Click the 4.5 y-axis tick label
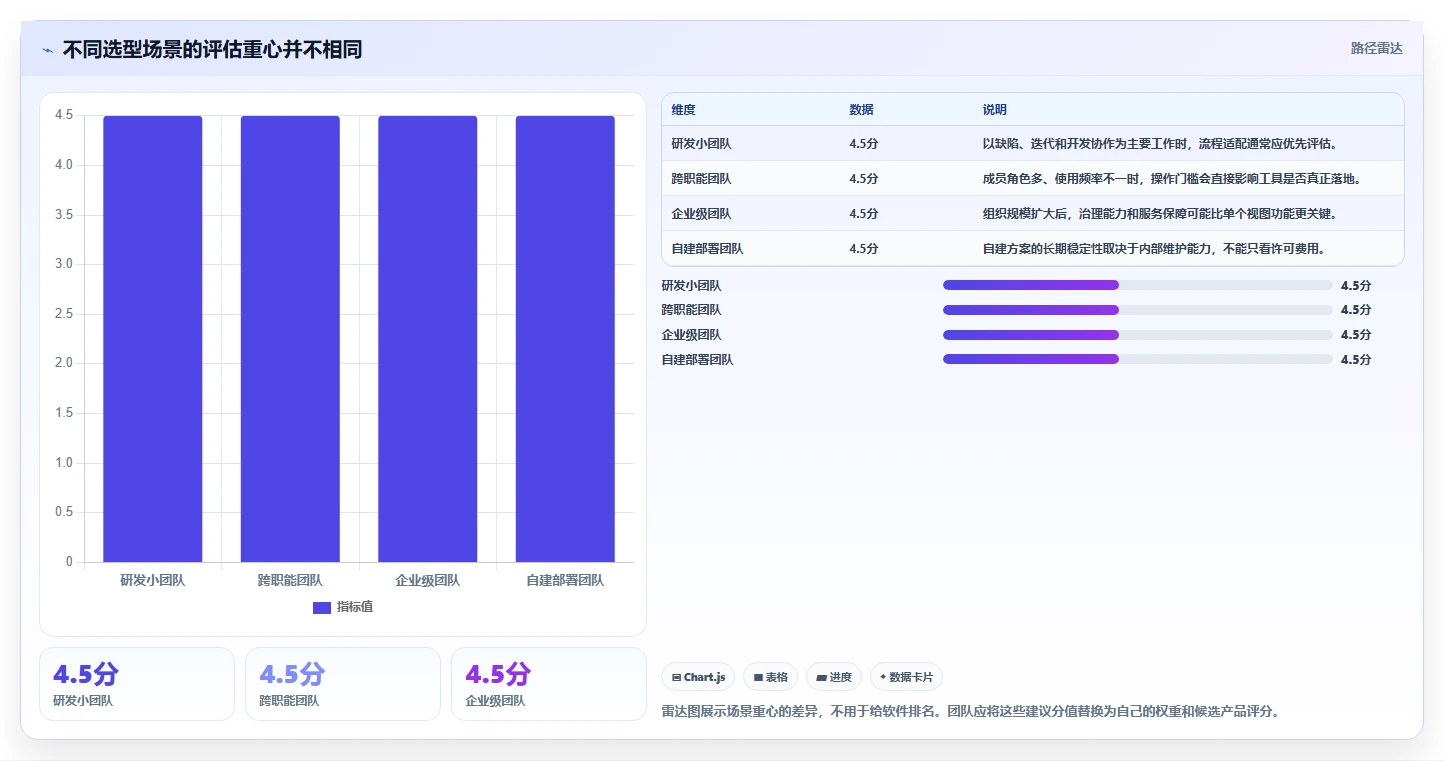 (64, 115)
